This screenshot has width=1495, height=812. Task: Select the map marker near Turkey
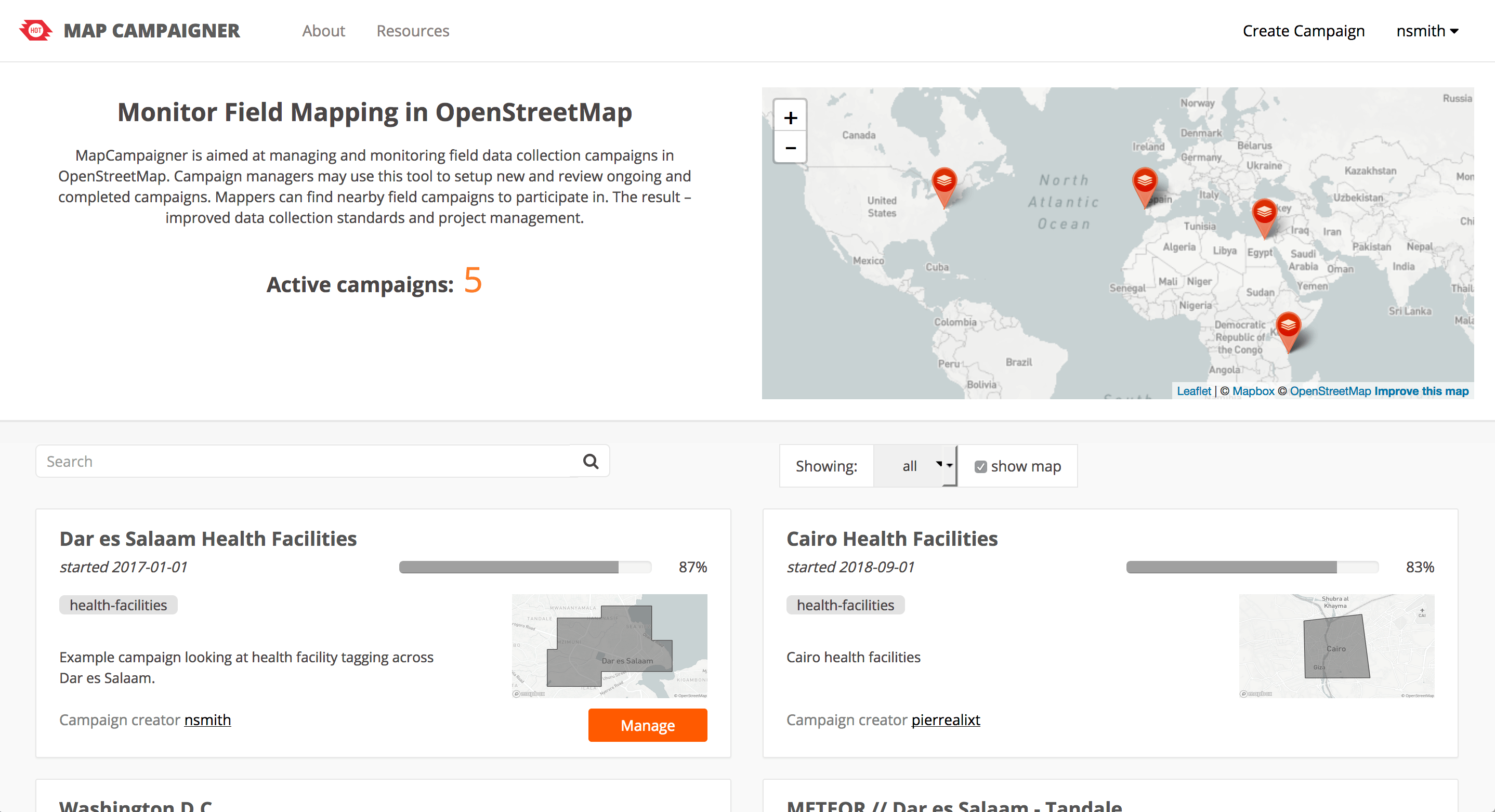[x=1264, y=218]
